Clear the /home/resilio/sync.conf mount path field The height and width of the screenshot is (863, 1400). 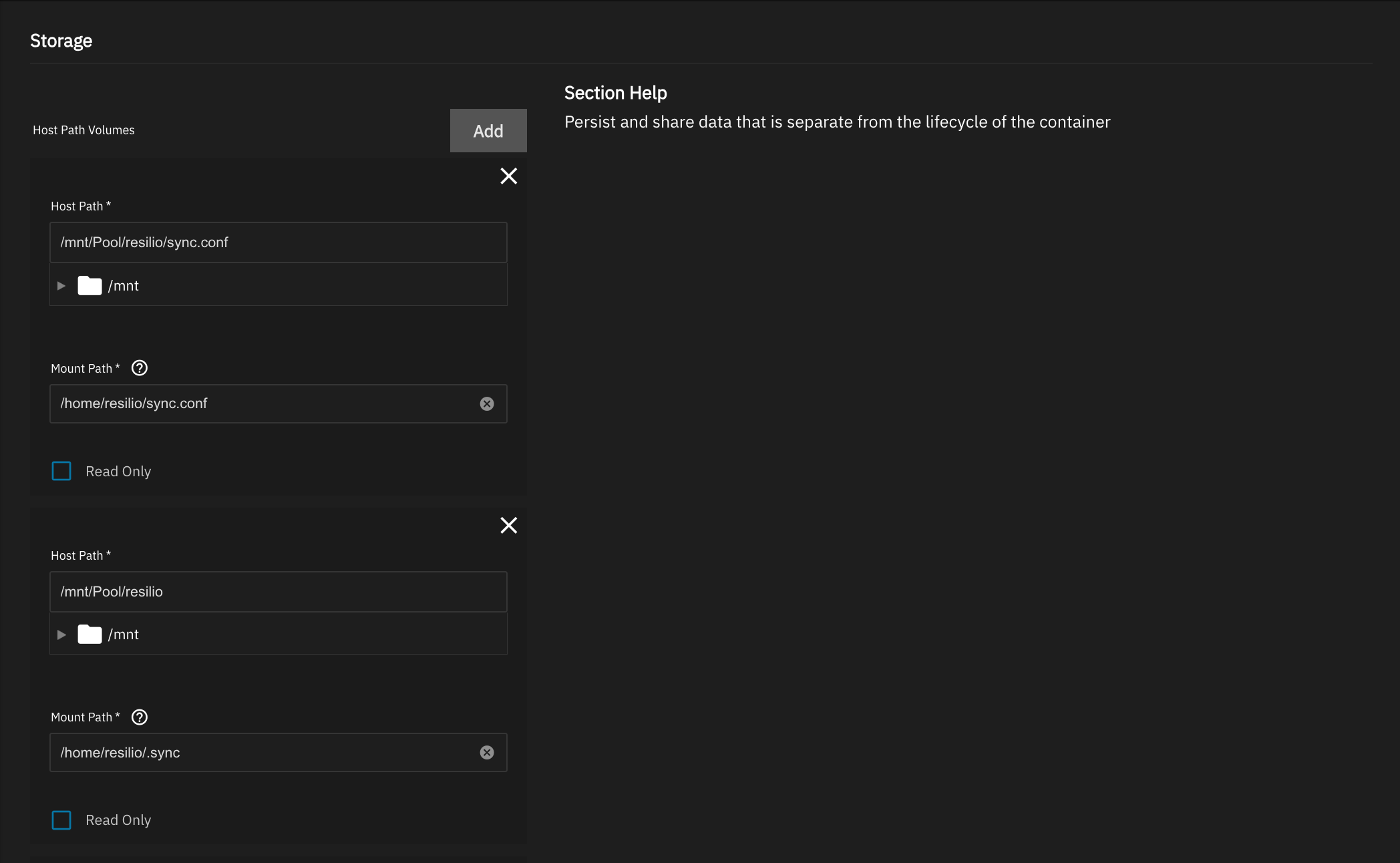(486, 403)
